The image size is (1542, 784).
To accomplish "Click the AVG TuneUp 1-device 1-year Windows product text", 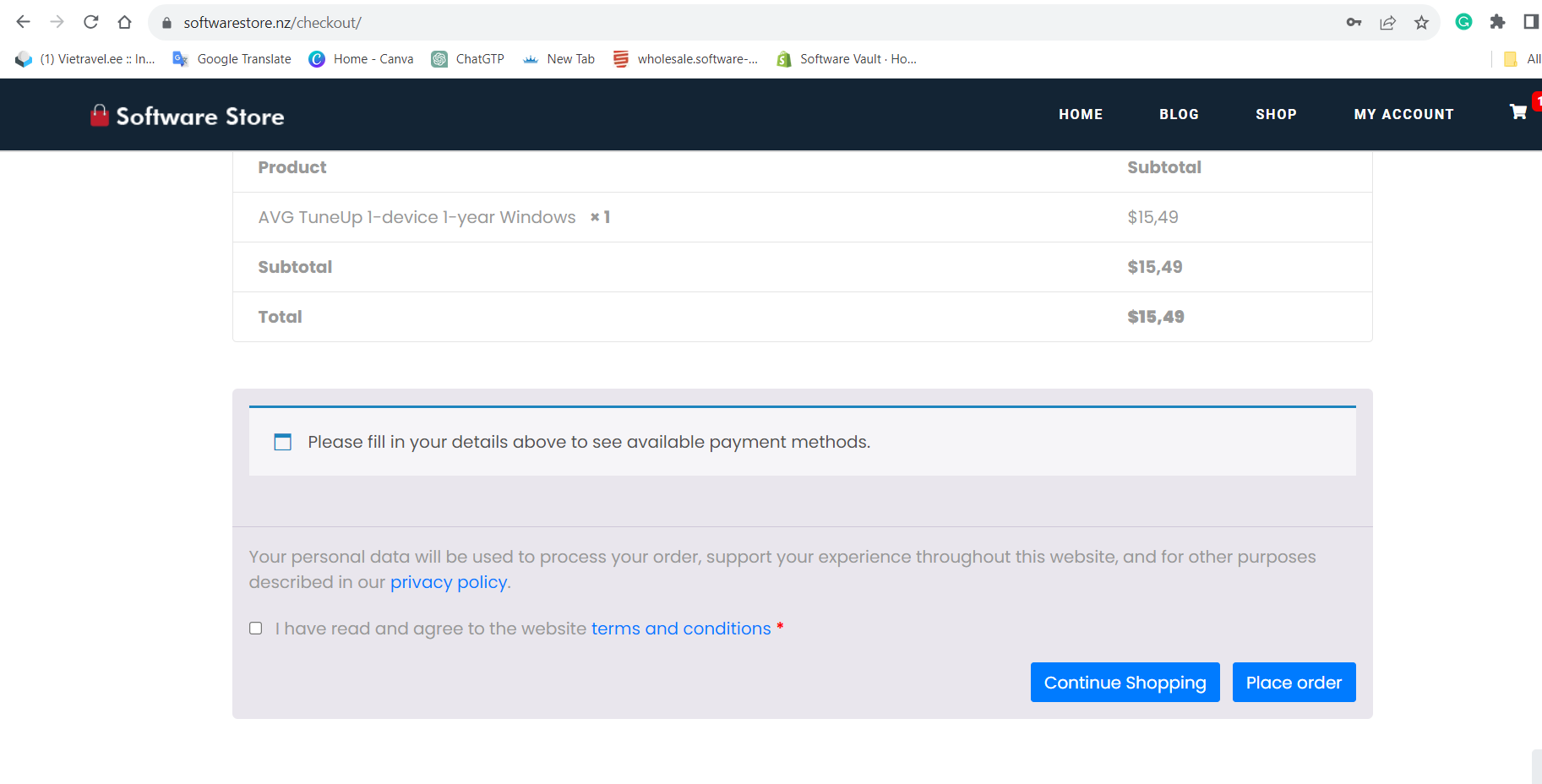I will click(417, 217).
